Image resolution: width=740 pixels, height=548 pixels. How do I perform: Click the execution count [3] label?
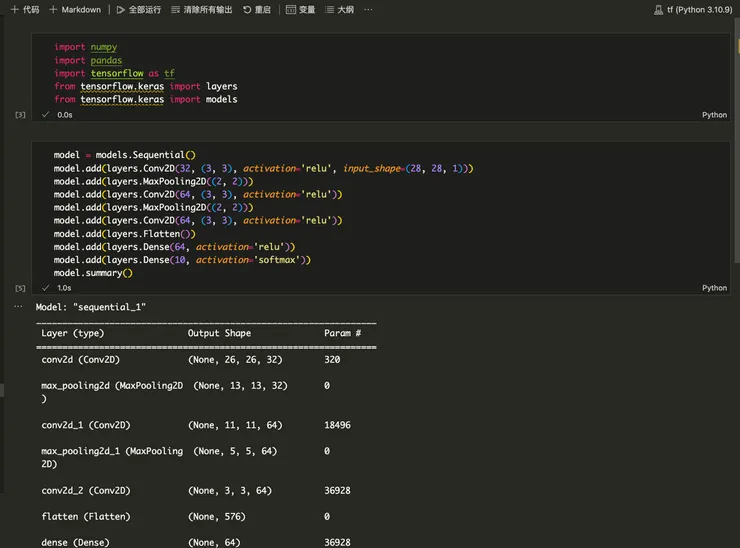[20, 115]
